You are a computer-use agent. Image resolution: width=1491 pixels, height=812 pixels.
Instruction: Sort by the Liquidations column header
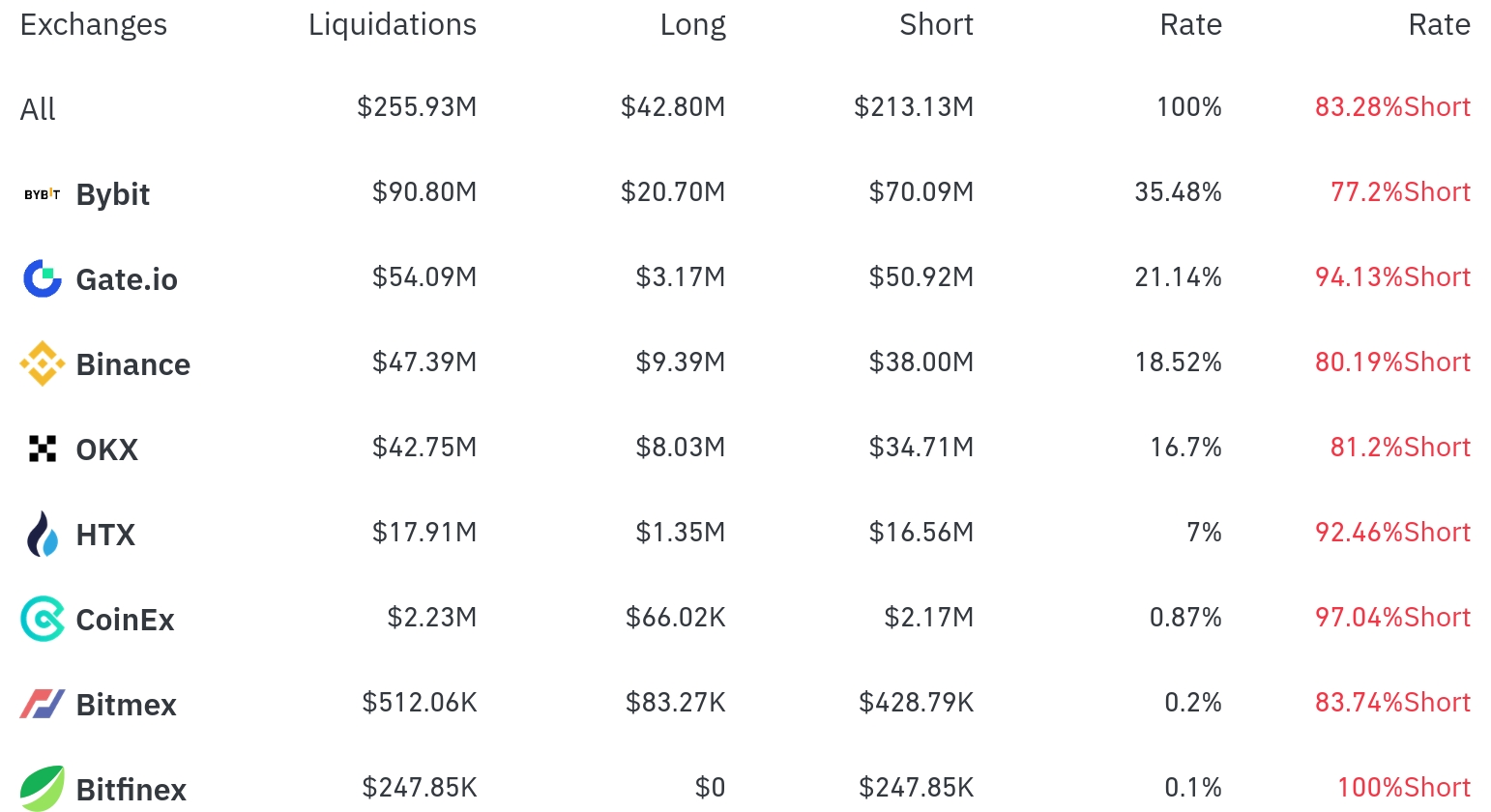point(393,25)
